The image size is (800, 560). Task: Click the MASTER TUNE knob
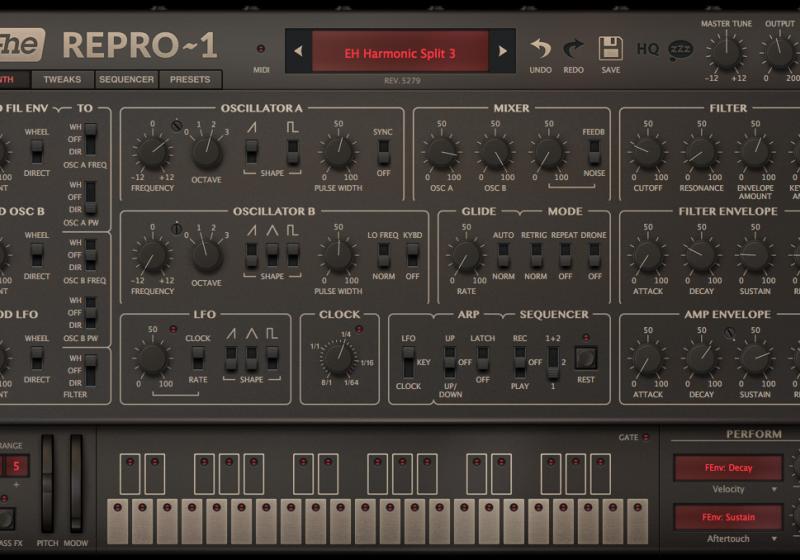(726, 53)
